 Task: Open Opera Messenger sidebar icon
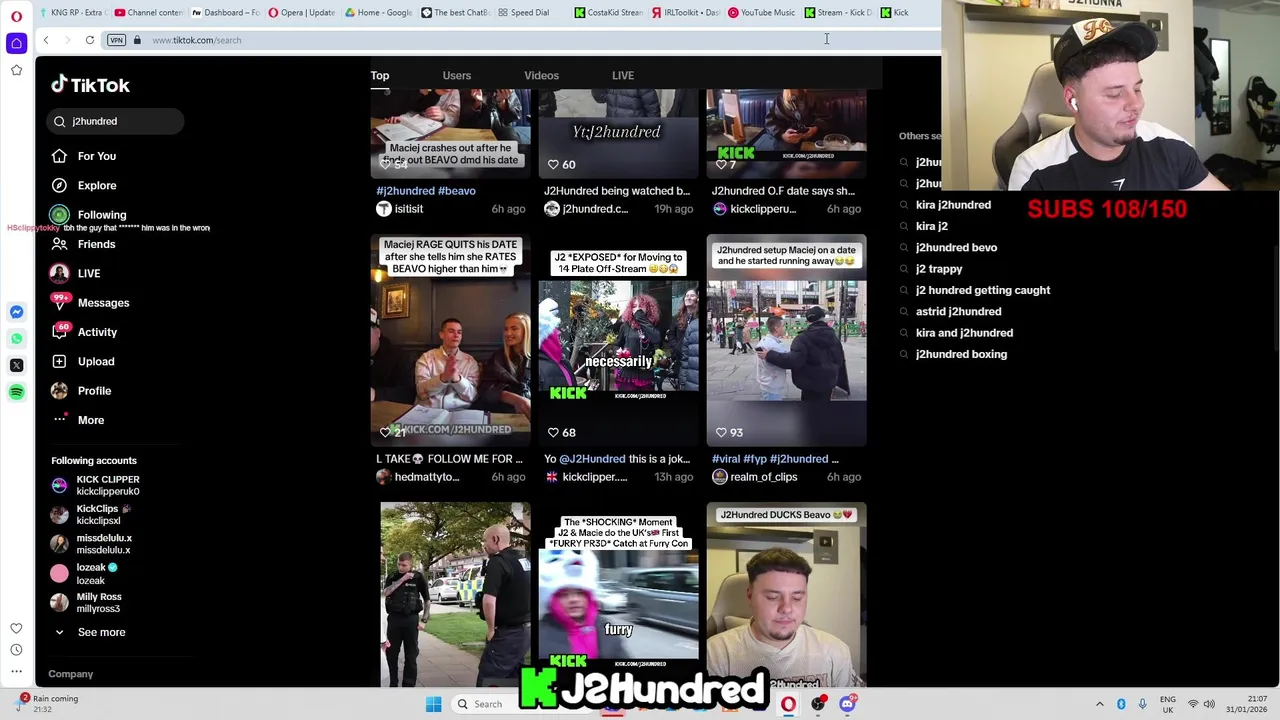click(x=16, y=312)
